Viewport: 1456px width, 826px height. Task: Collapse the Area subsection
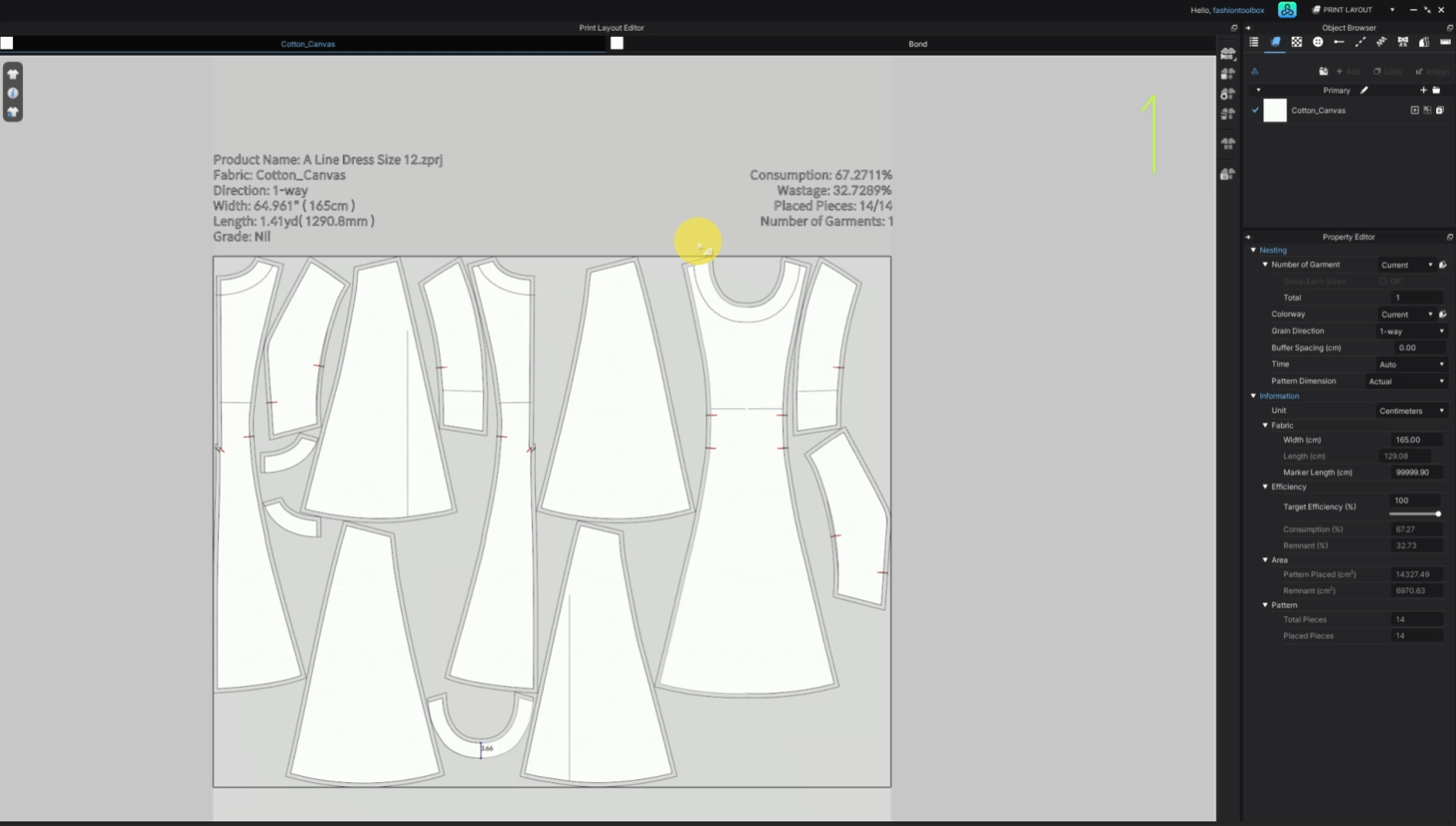[1266, 560]
